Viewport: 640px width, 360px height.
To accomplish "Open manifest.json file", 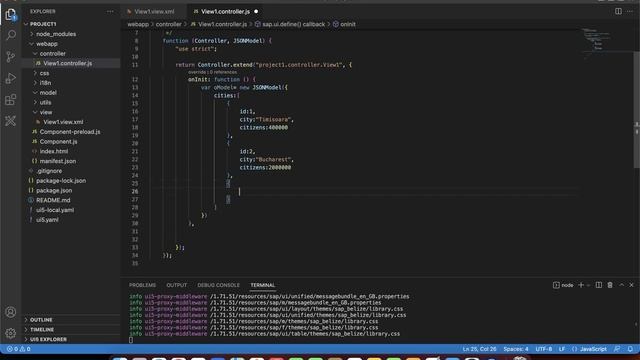I will pyautogui.click(x=58, y=161).
